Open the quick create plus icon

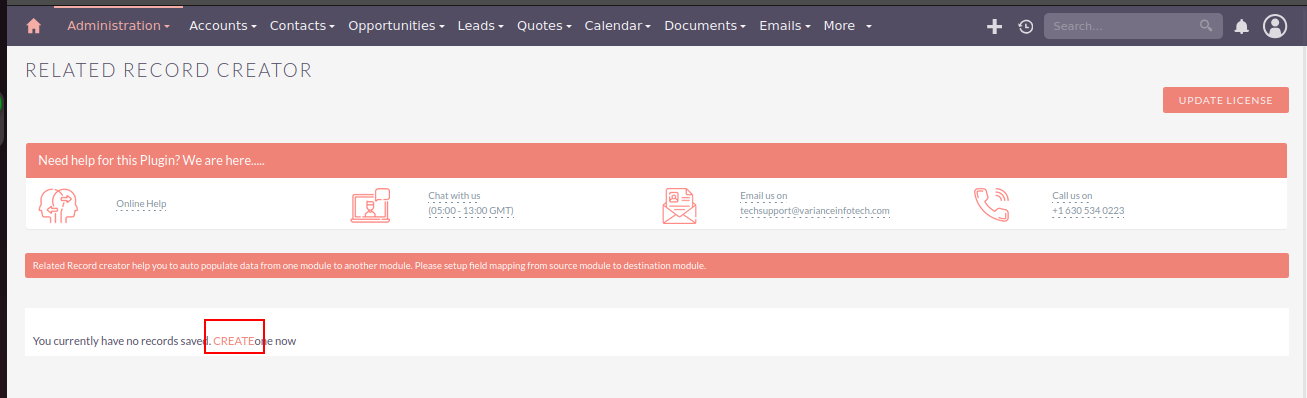pos(994,27)
